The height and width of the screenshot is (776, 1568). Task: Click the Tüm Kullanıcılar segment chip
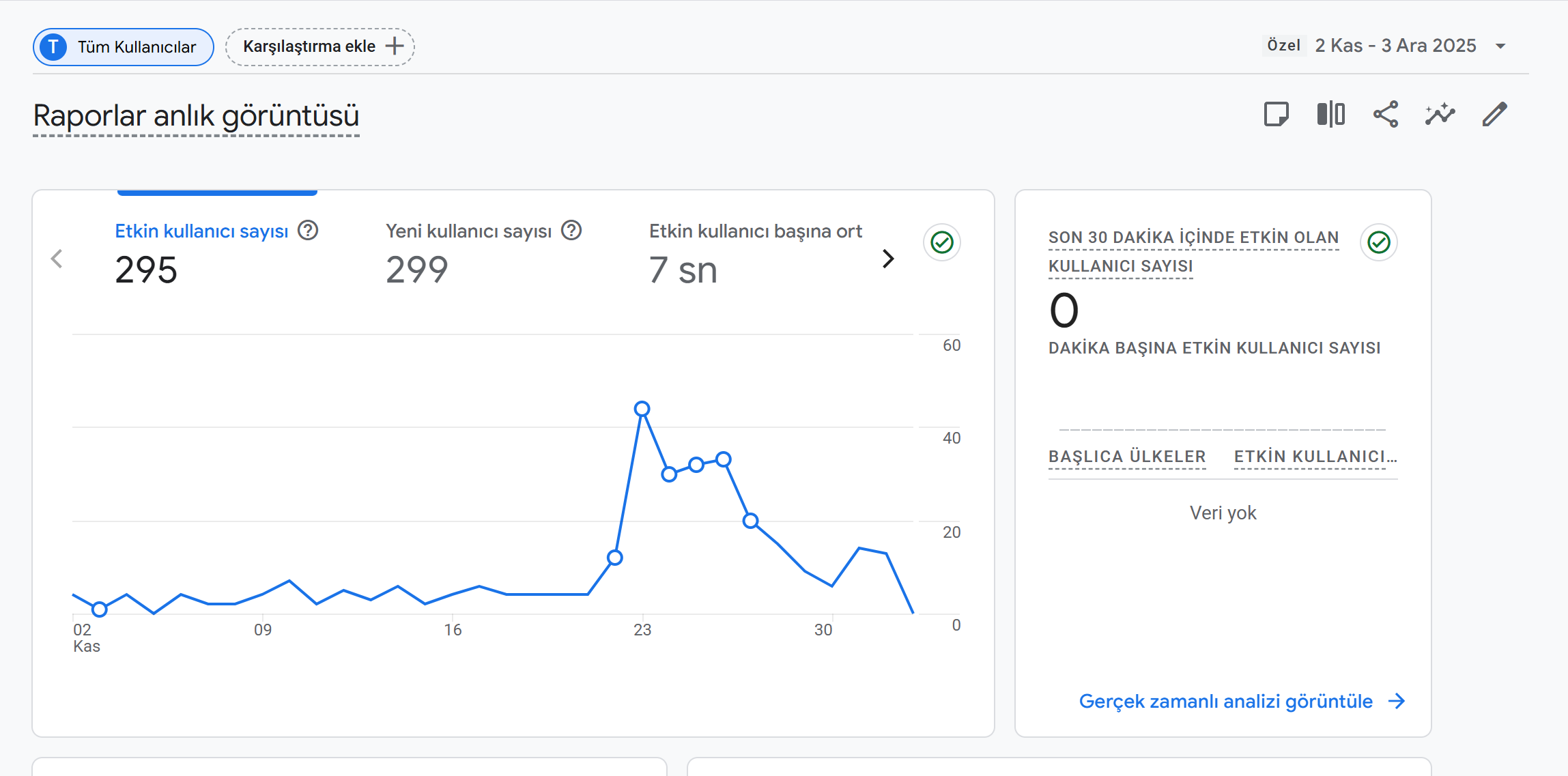pyautogui.click(x=124, y=47)
